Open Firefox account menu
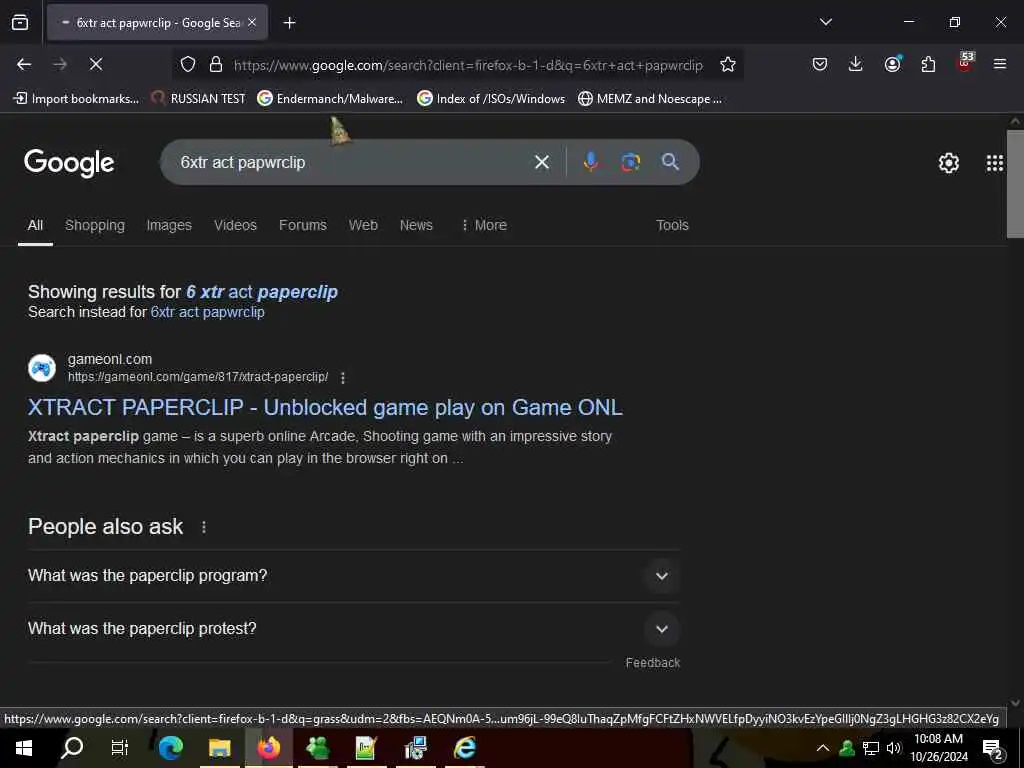This screenshot has height=768, width=1024. pyautogui.click(x=892, y=64)
